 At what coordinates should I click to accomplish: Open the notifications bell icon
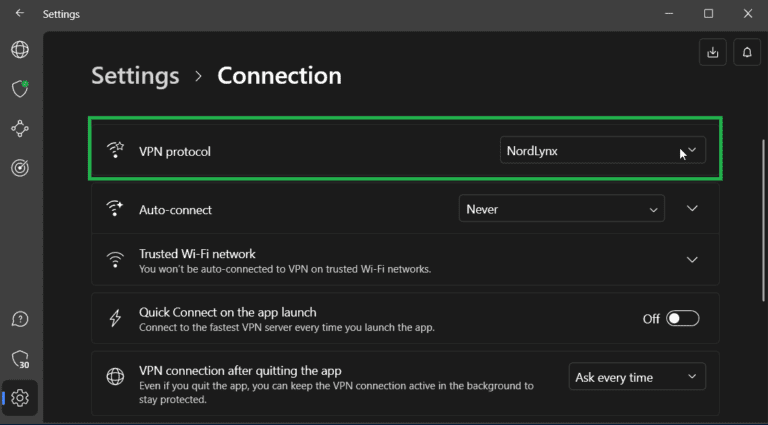pyautogui.click(x=748, y=53)
